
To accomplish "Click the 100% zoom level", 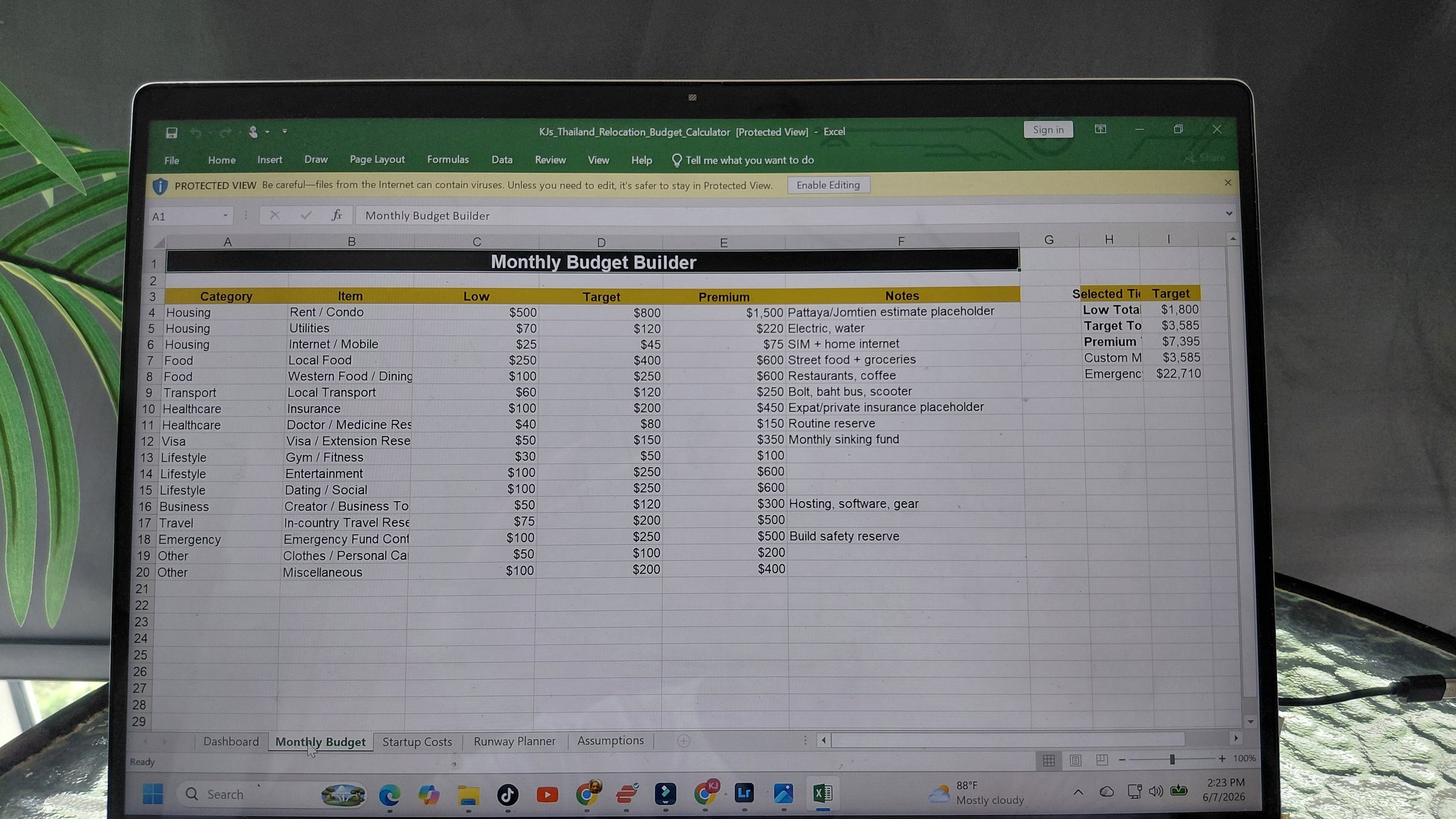I will [1245, 758].
